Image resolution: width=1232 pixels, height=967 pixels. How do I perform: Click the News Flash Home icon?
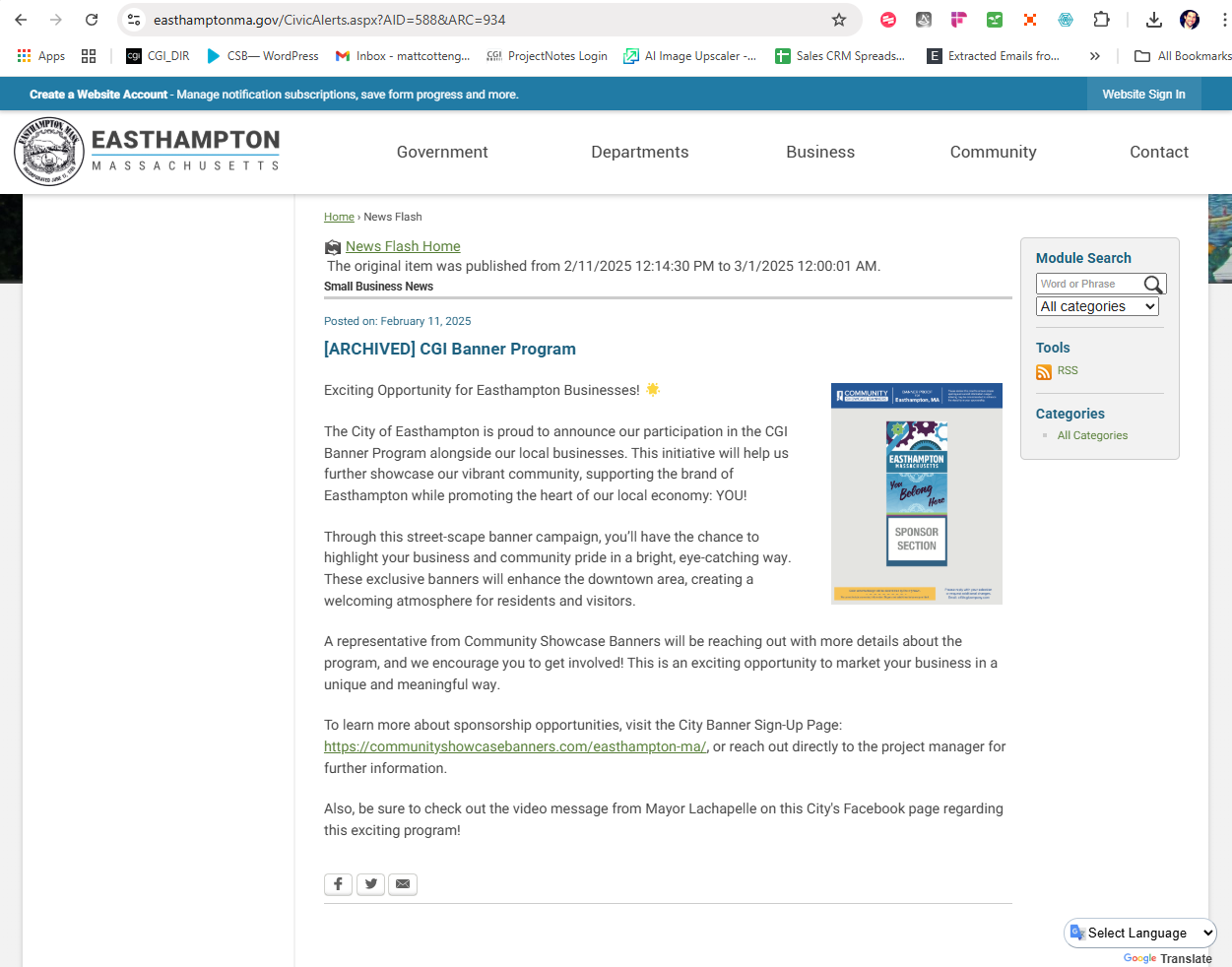[333, 247]
